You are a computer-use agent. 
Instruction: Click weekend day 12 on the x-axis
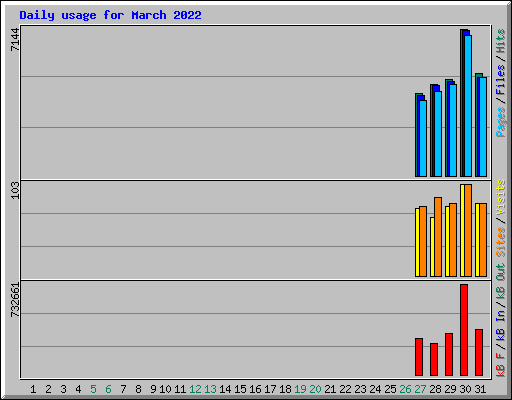pyautogui.click(x=195, y=389)
